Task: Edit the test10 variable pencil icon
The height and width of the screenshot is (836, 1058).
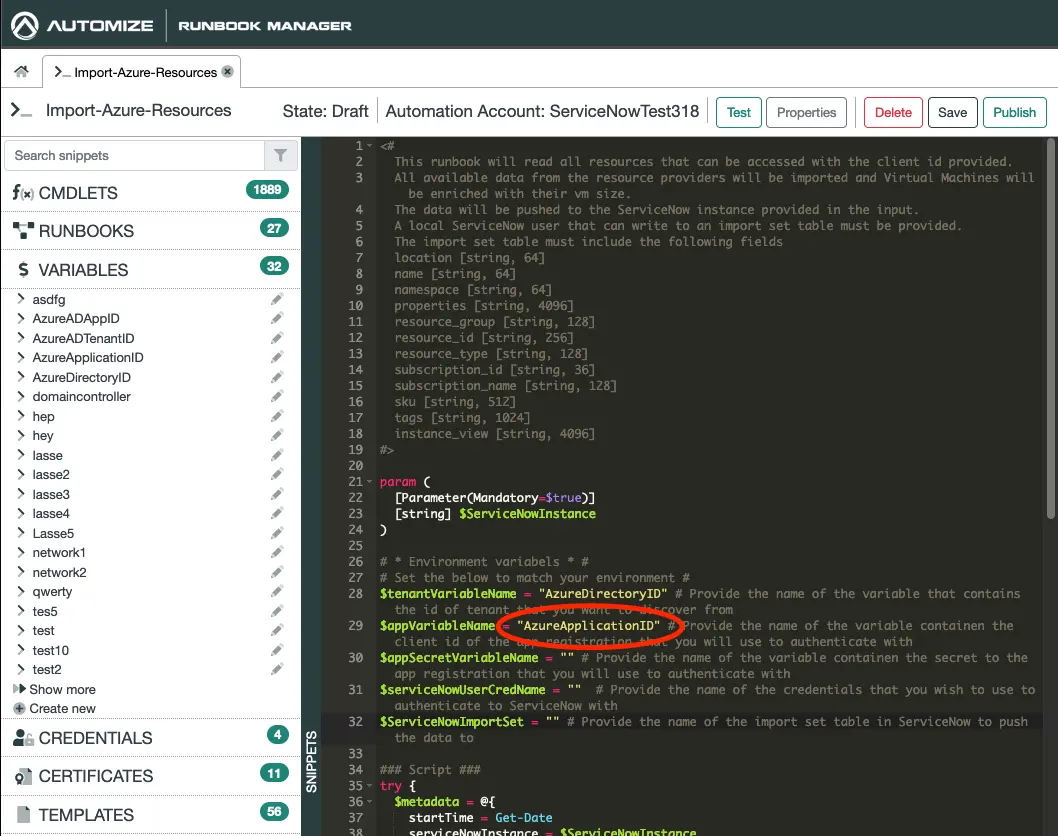Action: click(277, 650)
